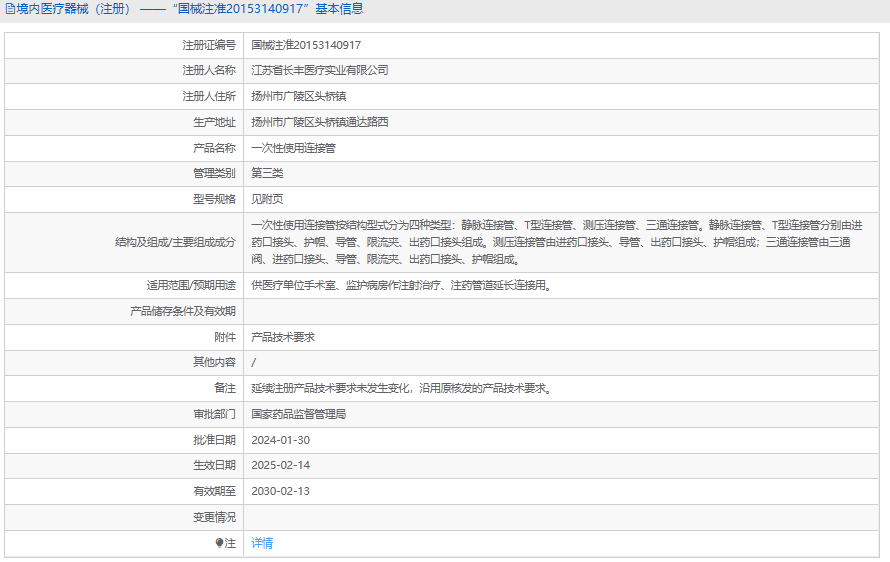This screenshot has width=890, height=562.
Task: Click the 注册证编号 label
Action: click(x=209, y=45)
